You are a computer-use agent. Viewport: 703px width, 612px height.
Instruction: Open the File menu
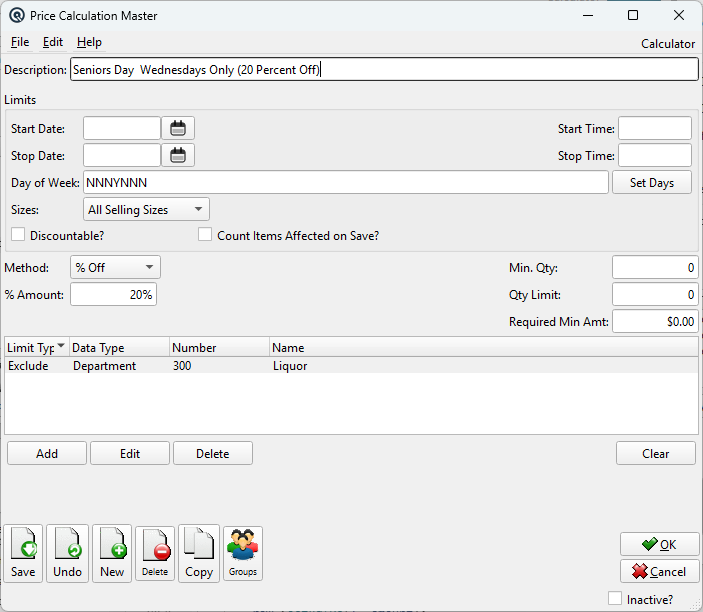click(20, 42)
